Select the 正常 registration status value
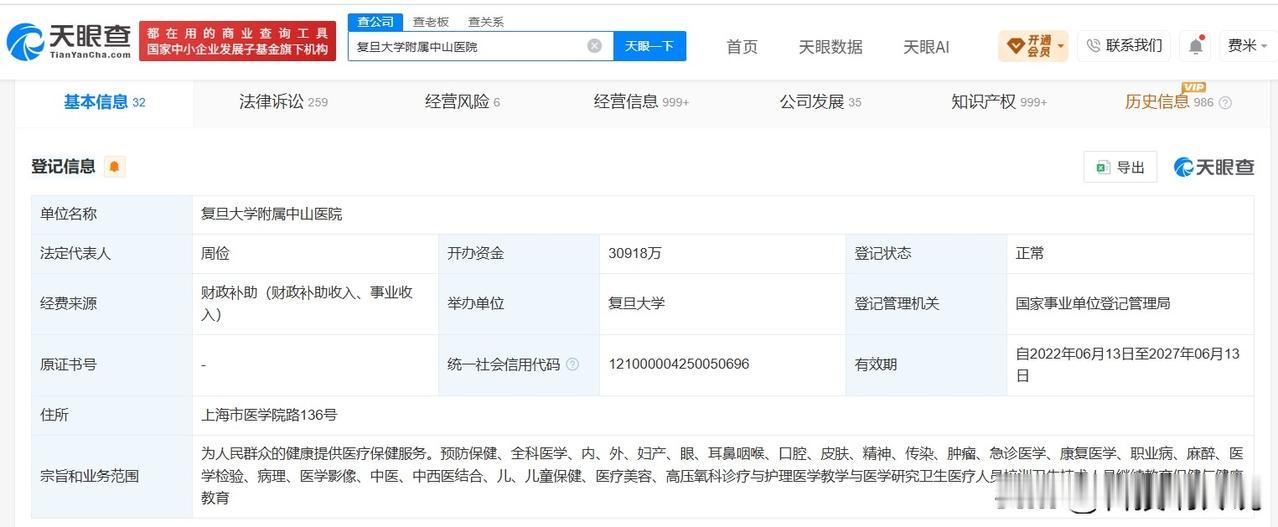 pyautogui.click(x=1030, y=254)
